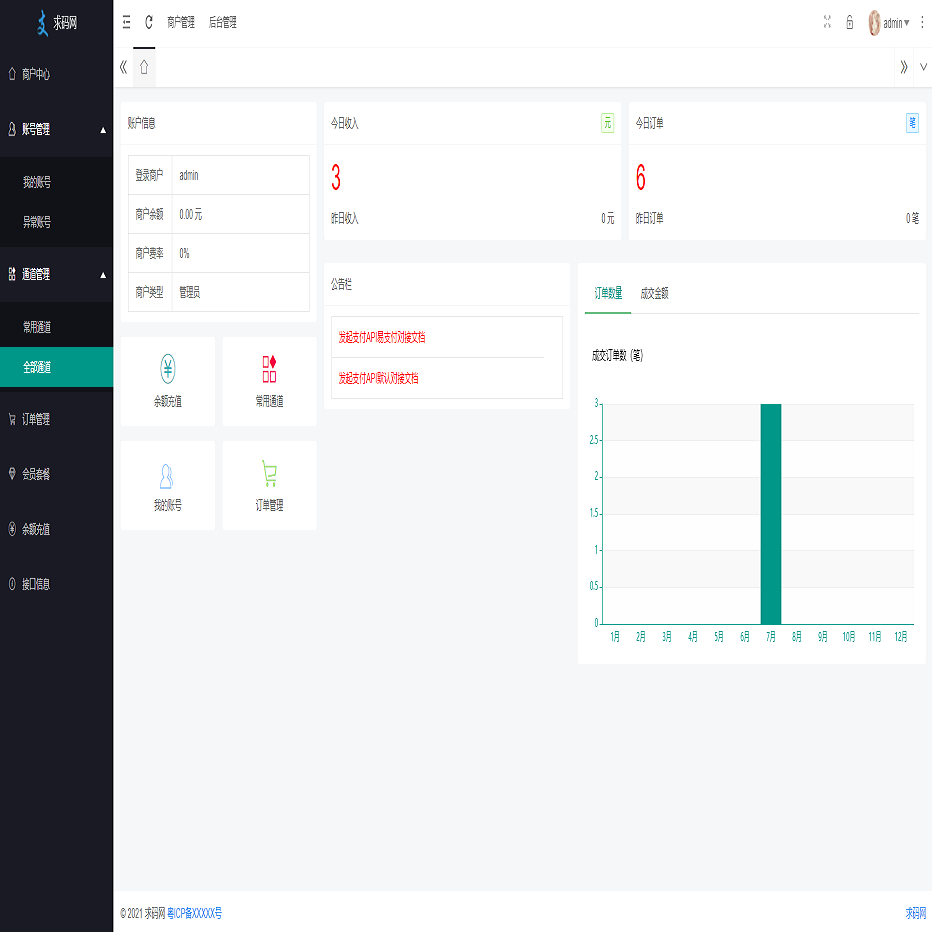The height and width of the screenshot is (932, 932).
Task: Click the home tab icon
Action: tap(144, 67)
